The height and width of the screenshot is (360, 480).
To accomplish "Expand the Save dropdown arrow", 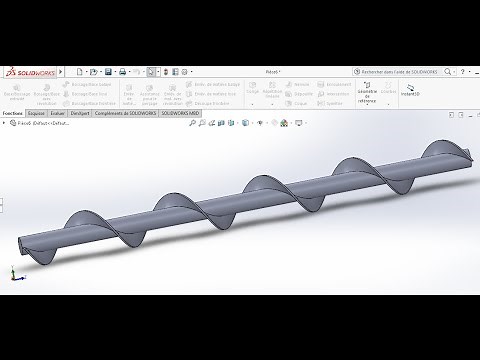I will 115,72.
